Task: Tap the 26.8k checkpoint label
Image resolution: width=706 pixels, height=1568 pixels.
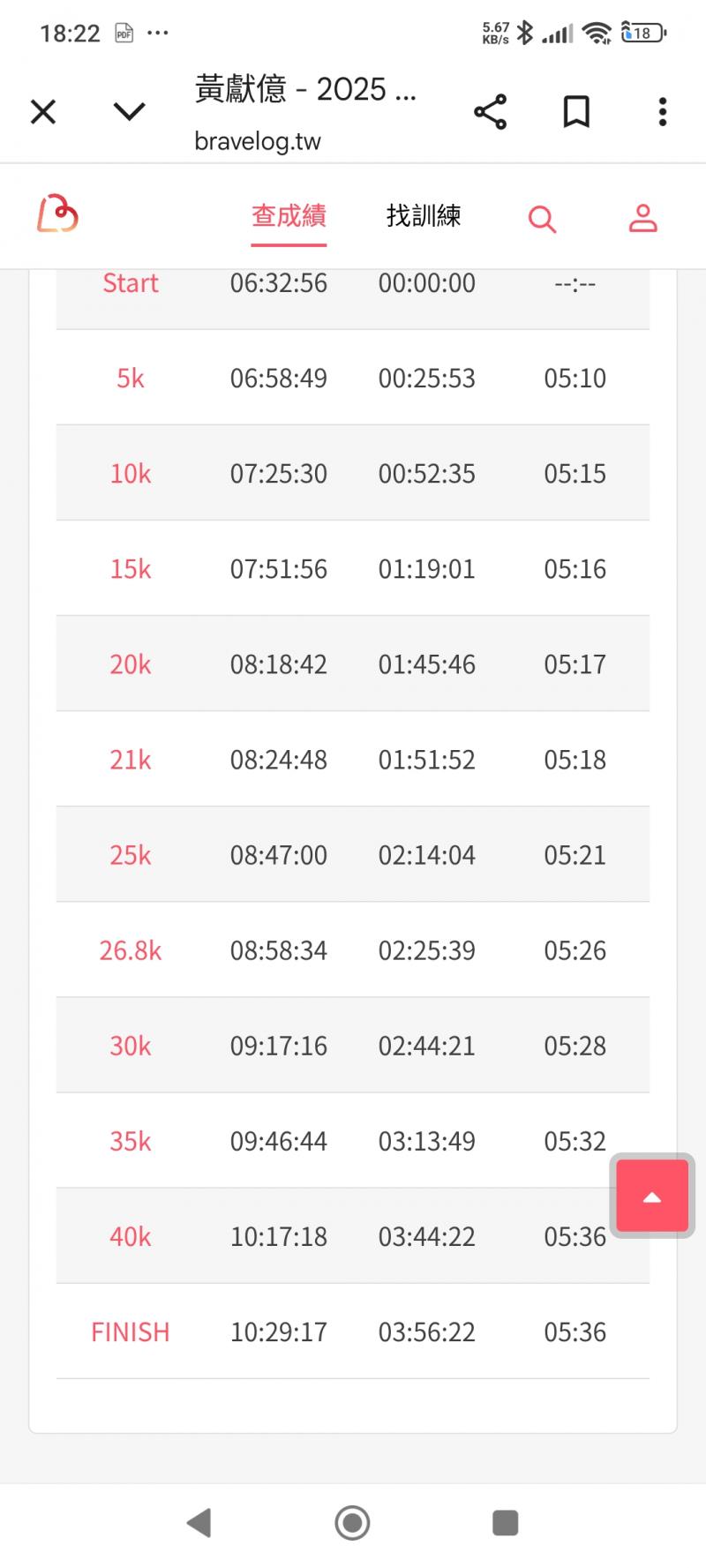Action: (x=131, y=950)
